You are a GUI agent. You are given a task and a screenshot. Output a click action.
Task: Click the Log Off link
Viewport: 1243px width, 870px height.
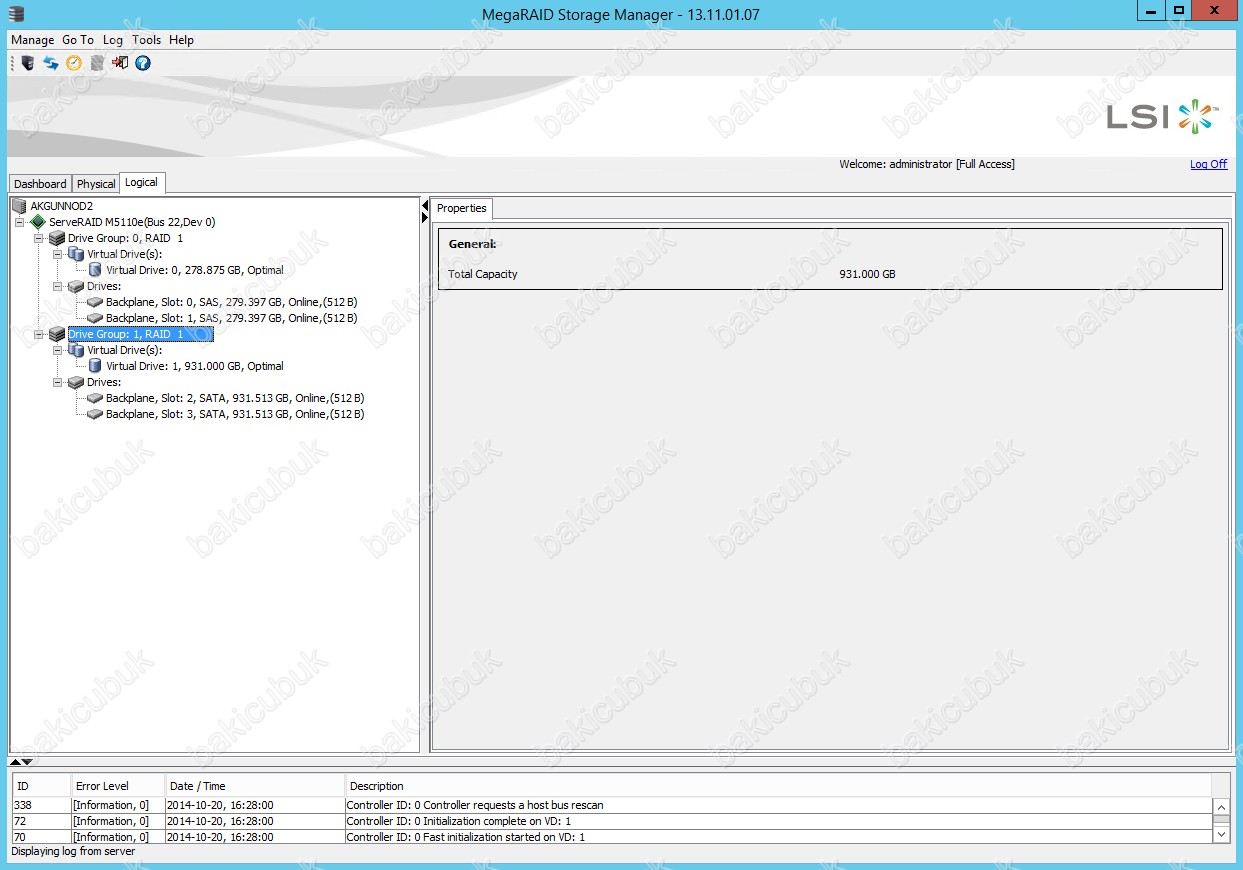1208,164
